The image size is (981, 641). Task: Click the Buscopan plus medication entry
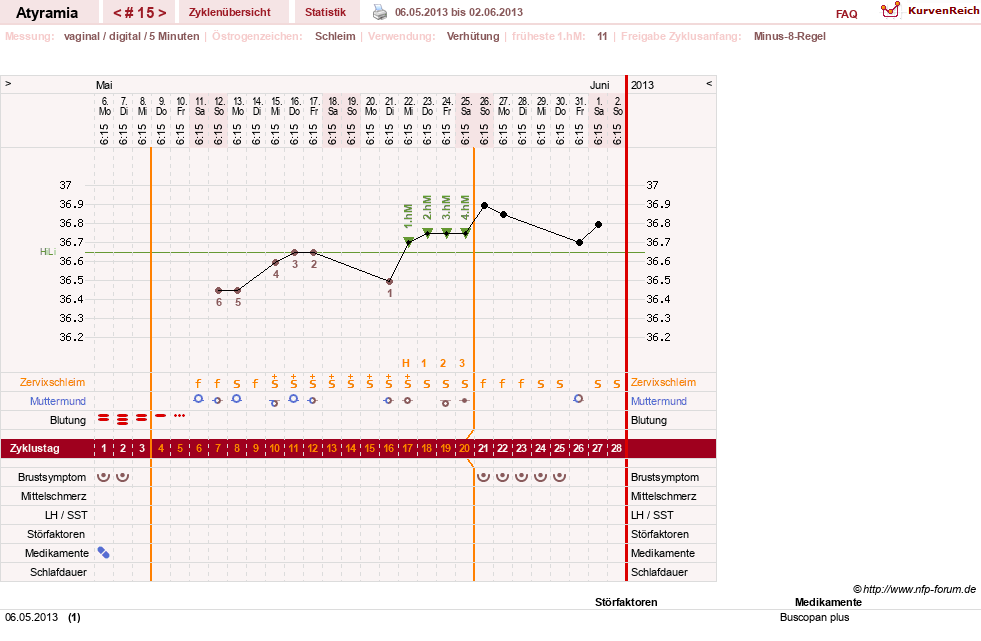click(x=815, y=617)
